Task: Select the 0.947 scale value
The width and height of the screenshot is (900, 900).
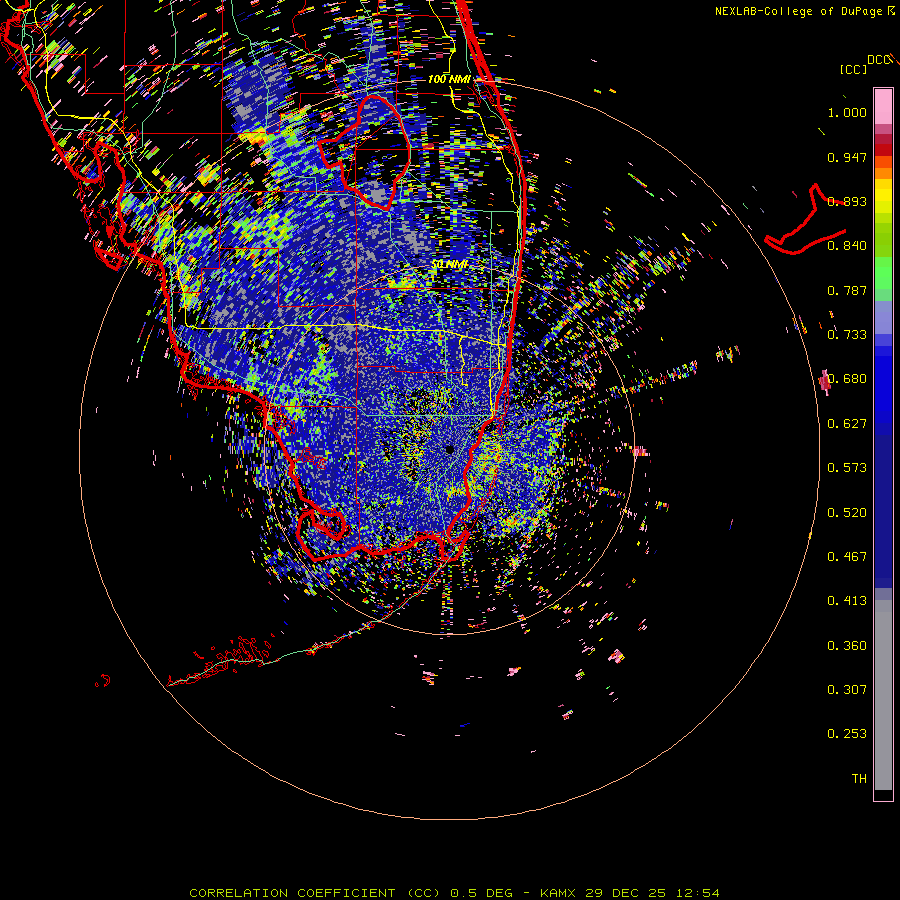Action: (x=847, y=157)
